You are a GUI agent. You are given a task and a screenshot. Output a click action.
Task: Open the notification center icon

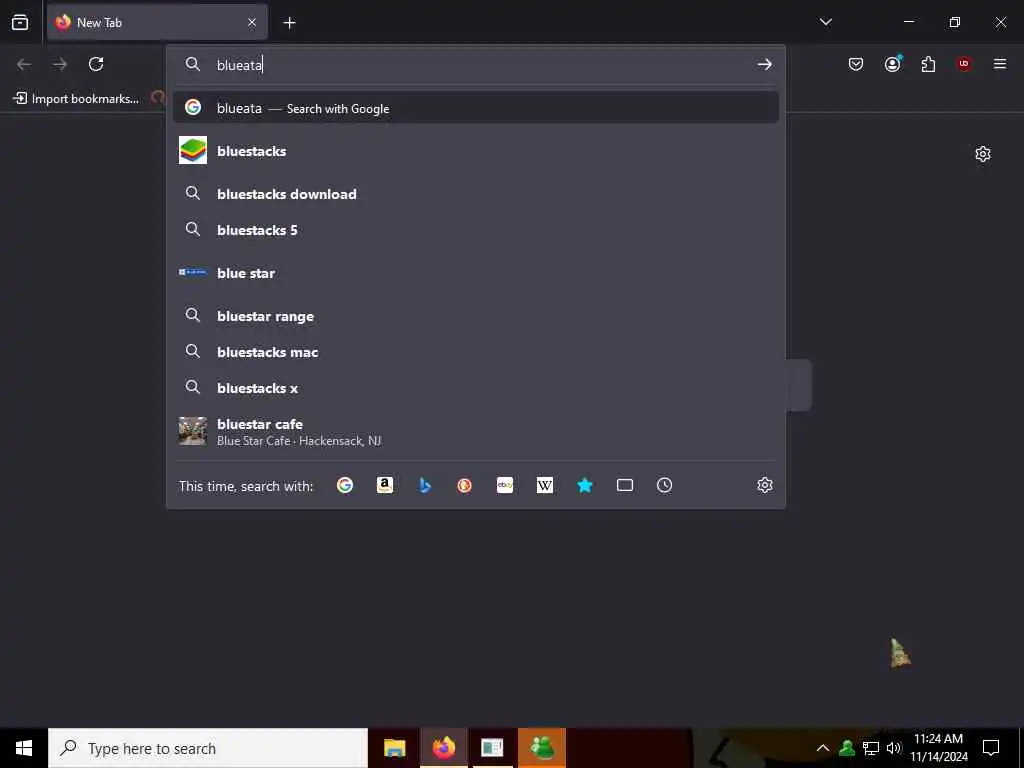[x=991, y=748]
